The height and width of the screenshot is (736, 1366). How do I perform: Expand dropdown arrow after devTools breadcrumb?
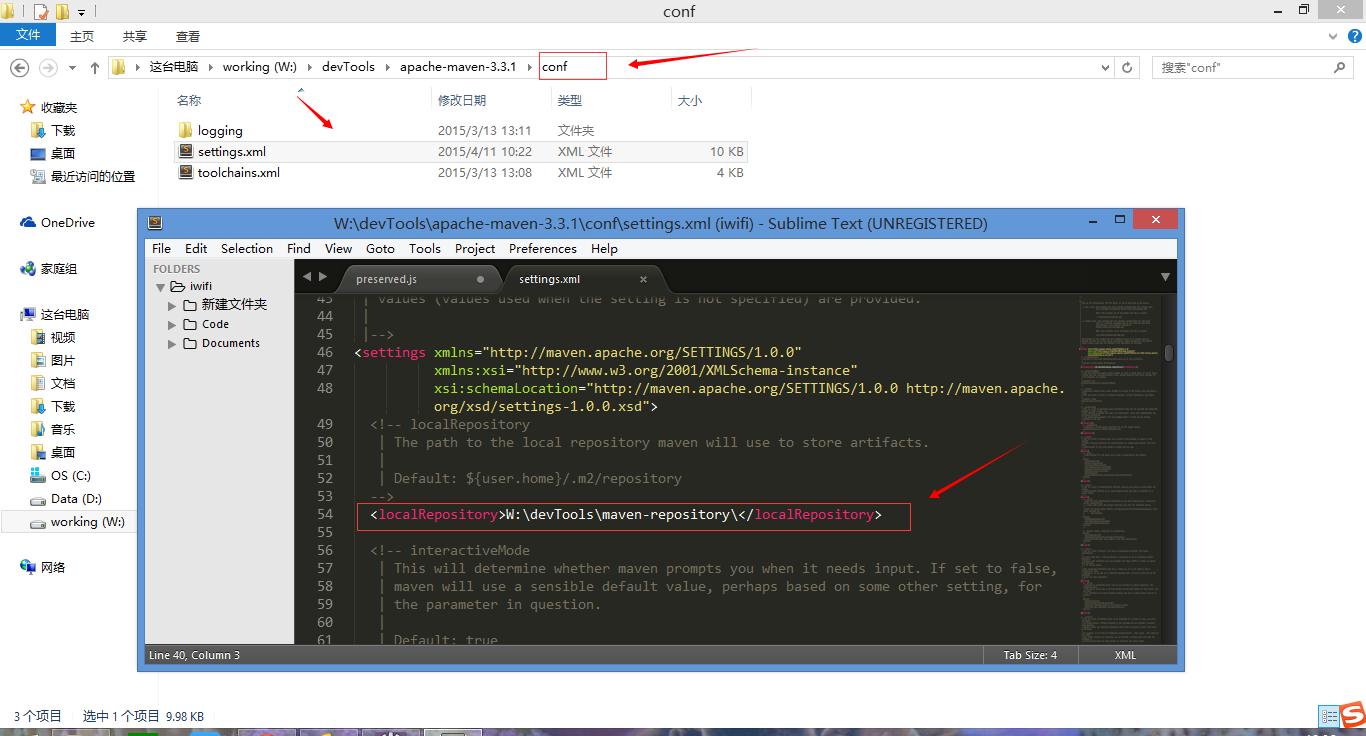click(x=387, y=67)
